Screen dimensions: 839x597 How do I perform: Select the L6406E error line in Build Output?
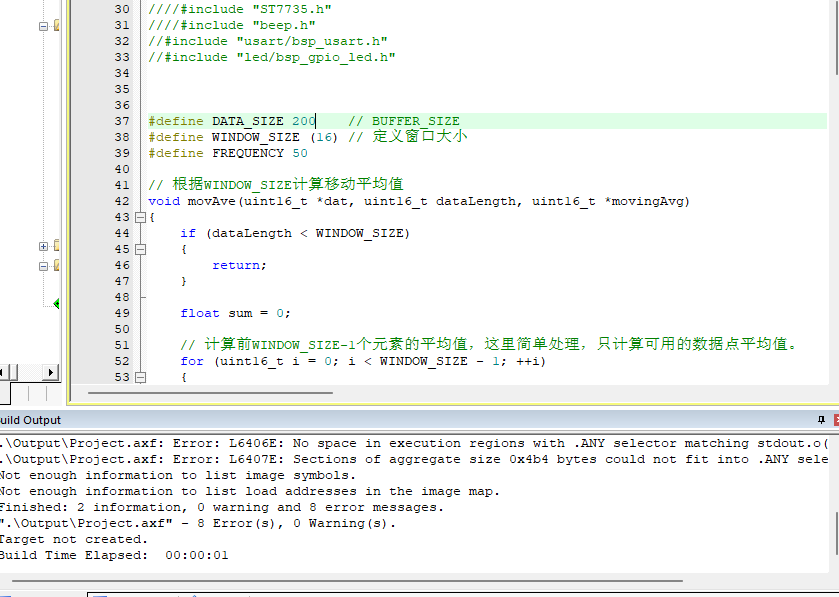coord(414,443)
